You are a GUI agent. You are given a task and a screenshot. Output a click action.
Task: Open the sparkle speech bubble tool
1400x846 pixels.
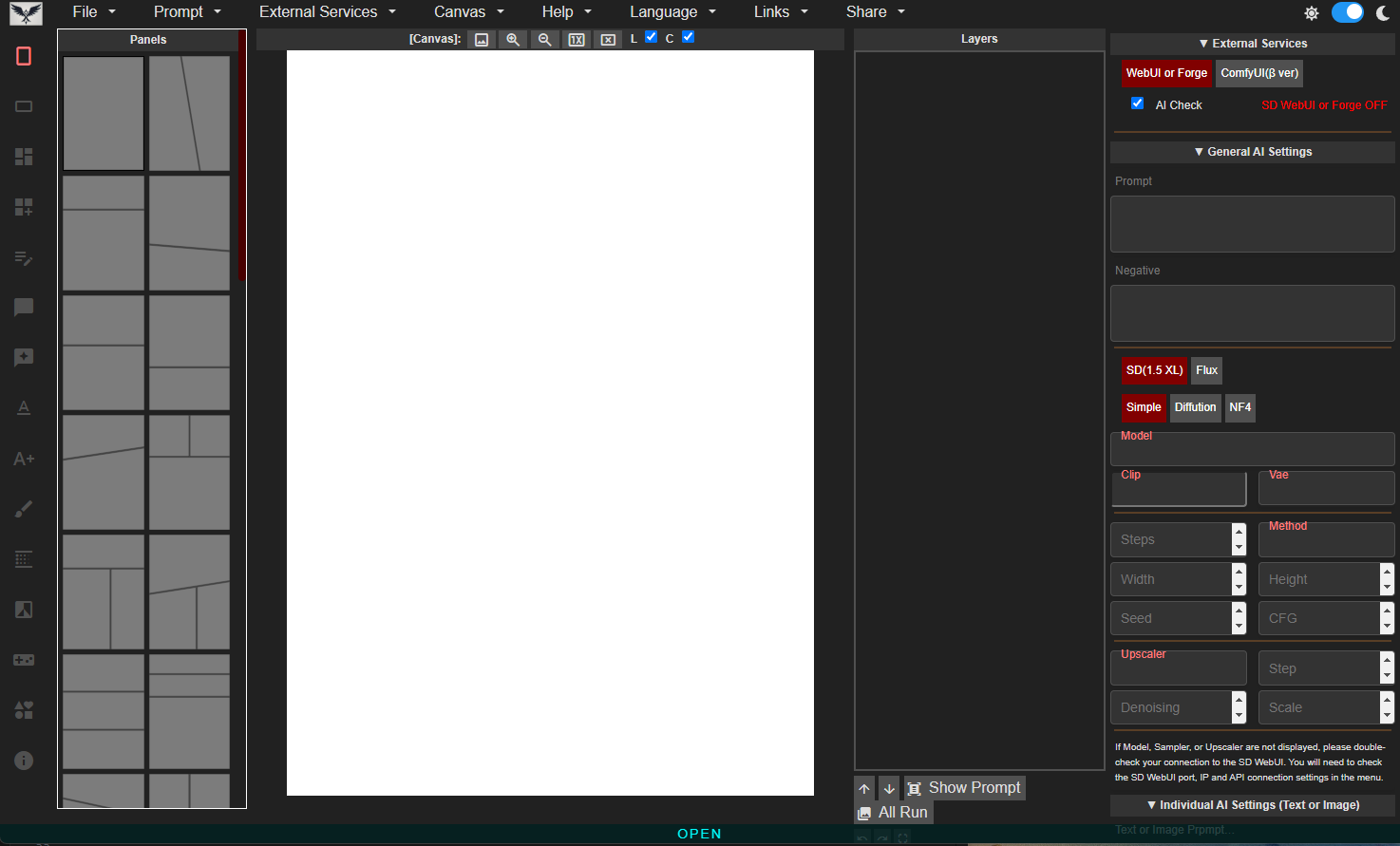pyautogui.click(x=24, y=358)
